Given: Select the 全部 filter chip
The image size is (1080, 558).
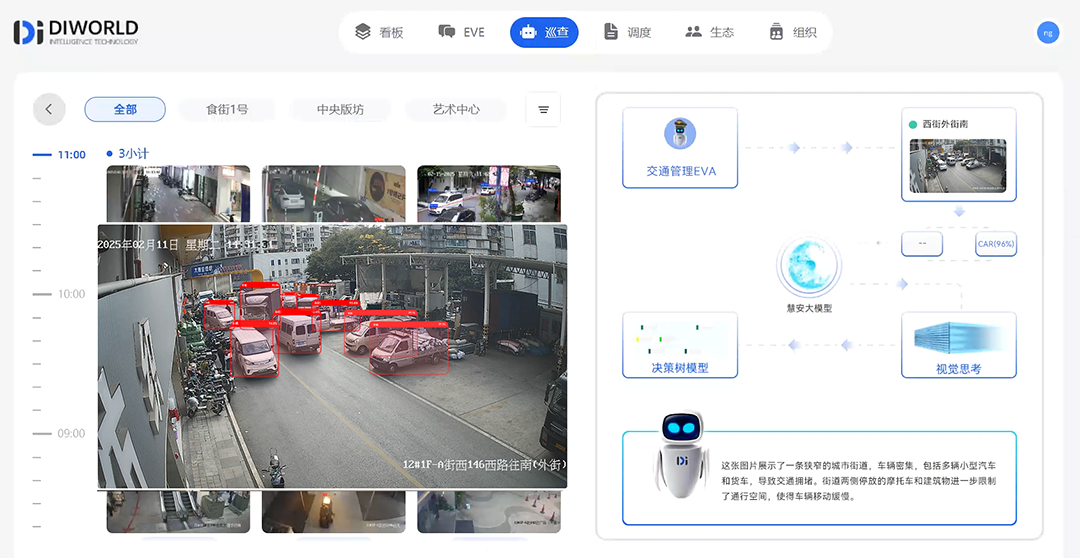Looking at the screenshot, I should [125, 109].
